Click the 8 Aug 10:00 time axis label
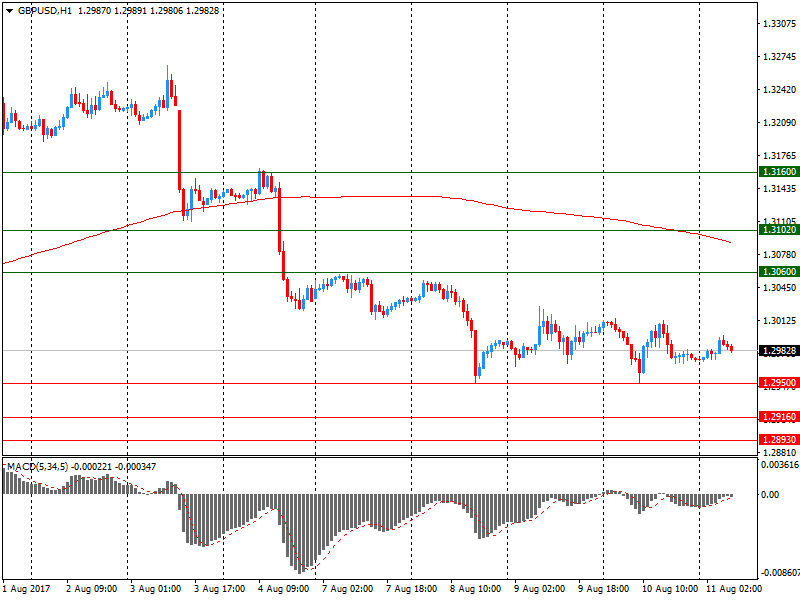 (x=476, y=589)
